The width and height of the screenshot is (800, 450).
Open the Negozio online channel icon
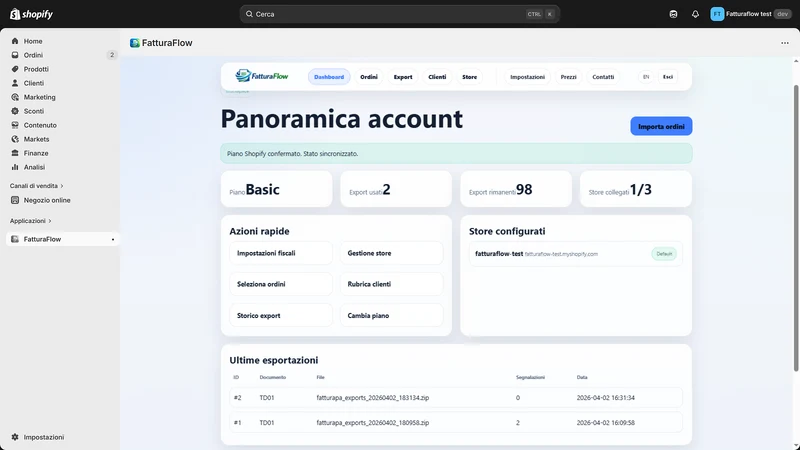(x=15, y=200)
